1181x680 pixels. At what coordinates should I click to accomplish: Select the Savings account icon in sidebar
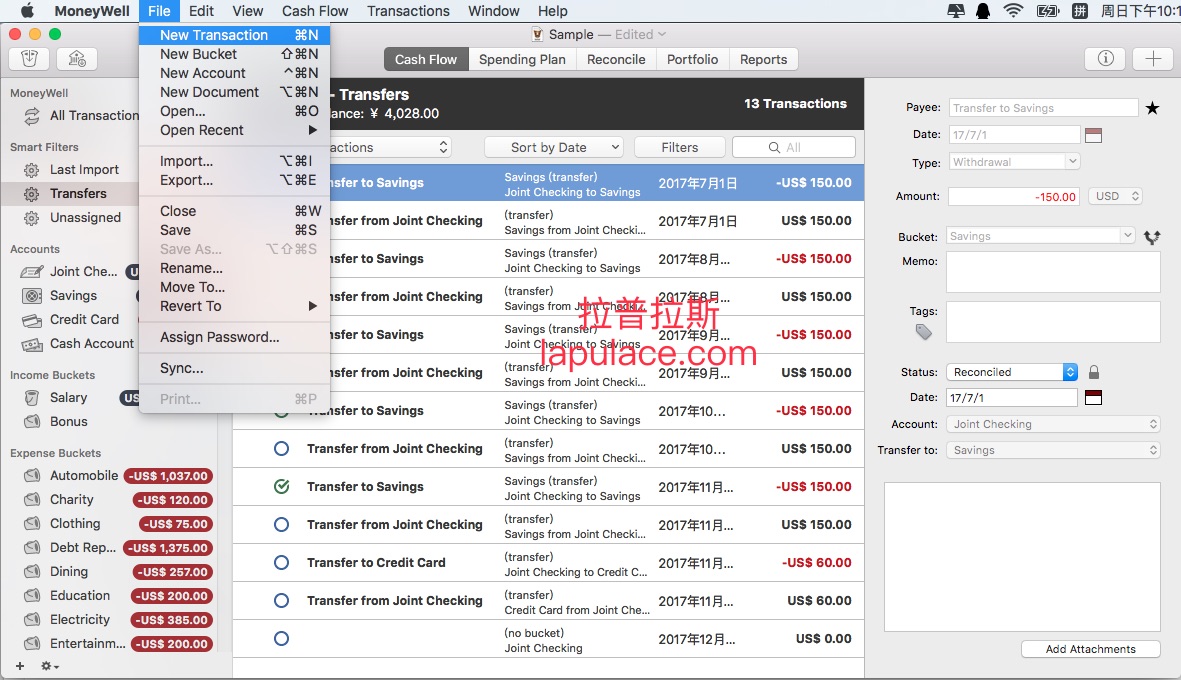click(32, 296)
